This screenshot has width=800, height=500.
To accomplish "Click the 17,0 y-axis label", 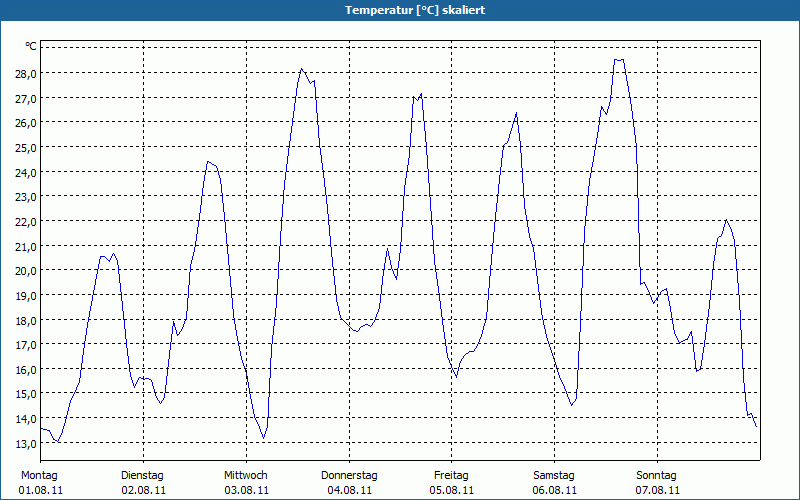I will click(26, 345).
